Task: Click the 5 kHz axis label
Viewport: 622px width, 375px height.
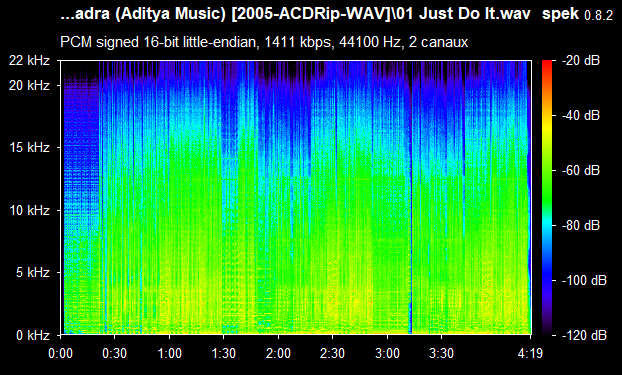Action: pos(33,273)
